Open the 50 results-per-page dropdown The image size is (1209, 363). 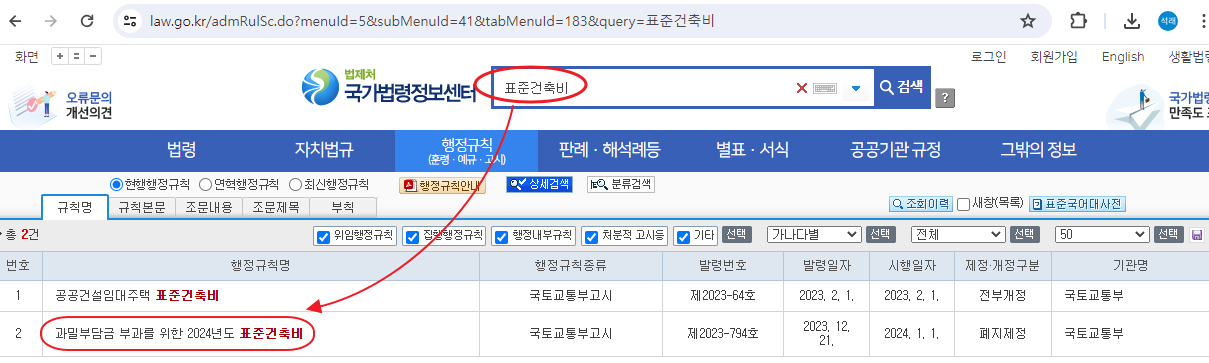1103,234
